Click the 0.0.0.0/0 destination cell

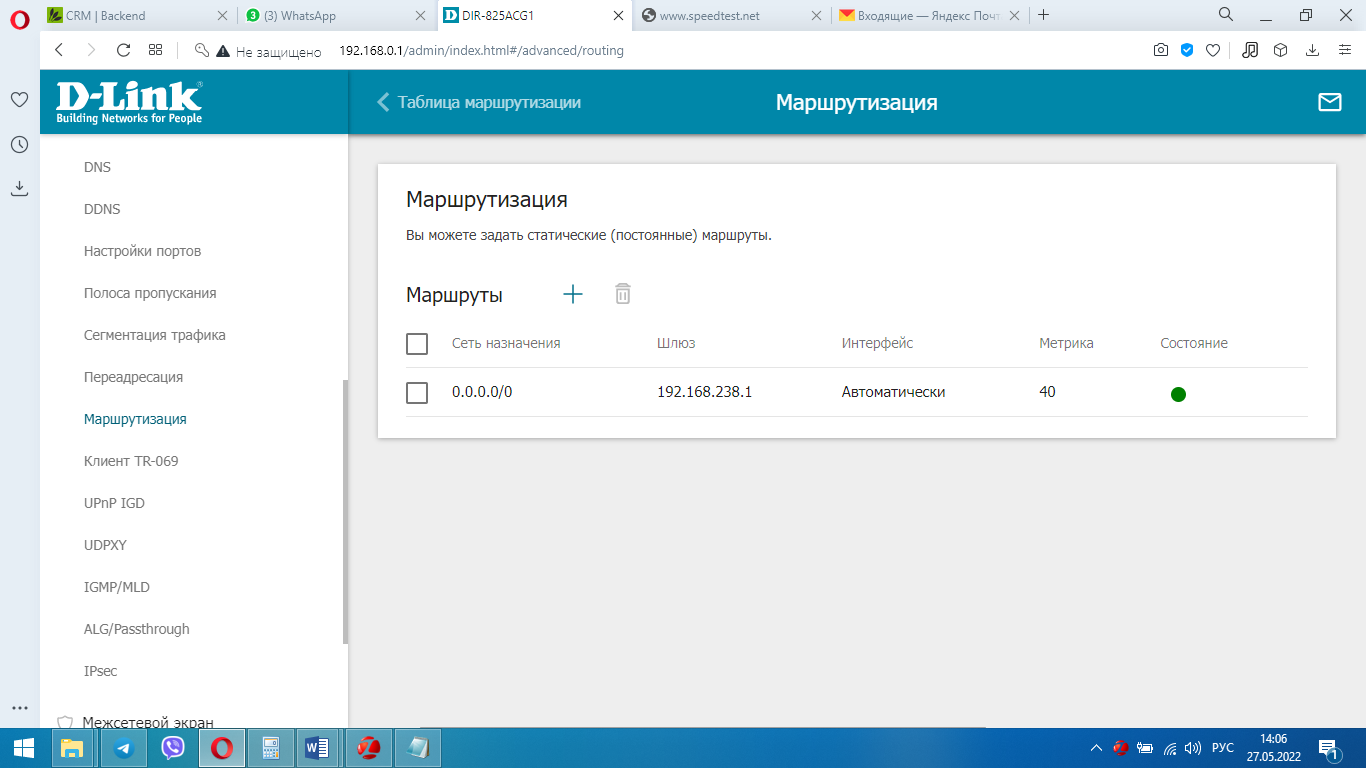click(482, 392)
